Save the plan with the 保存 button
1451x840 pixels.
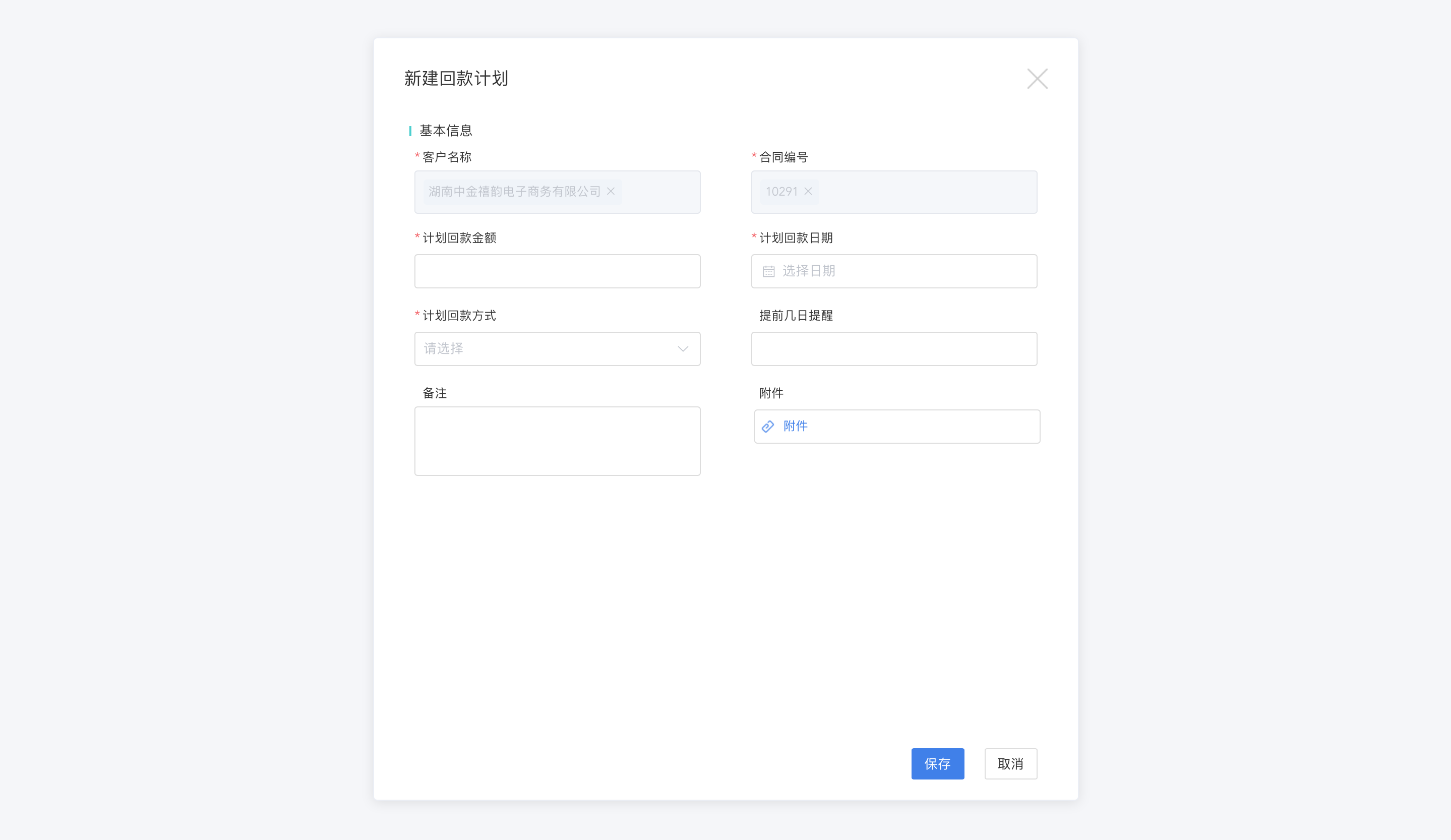pos(937,763)
